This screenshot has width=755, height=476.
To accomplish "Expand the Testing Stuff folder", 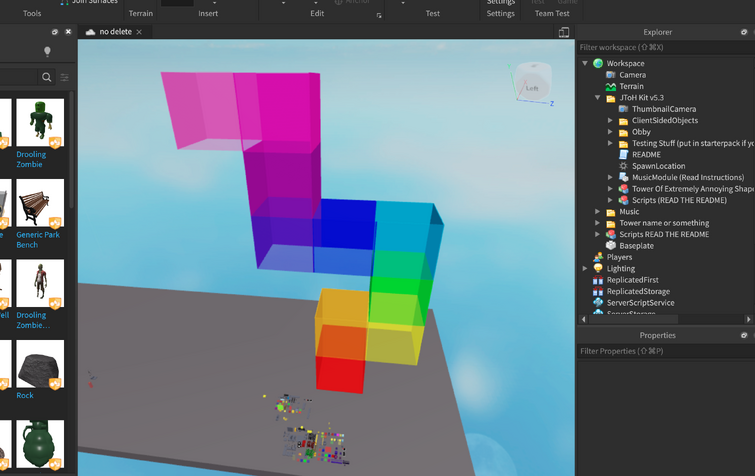I will coord(610,143).
